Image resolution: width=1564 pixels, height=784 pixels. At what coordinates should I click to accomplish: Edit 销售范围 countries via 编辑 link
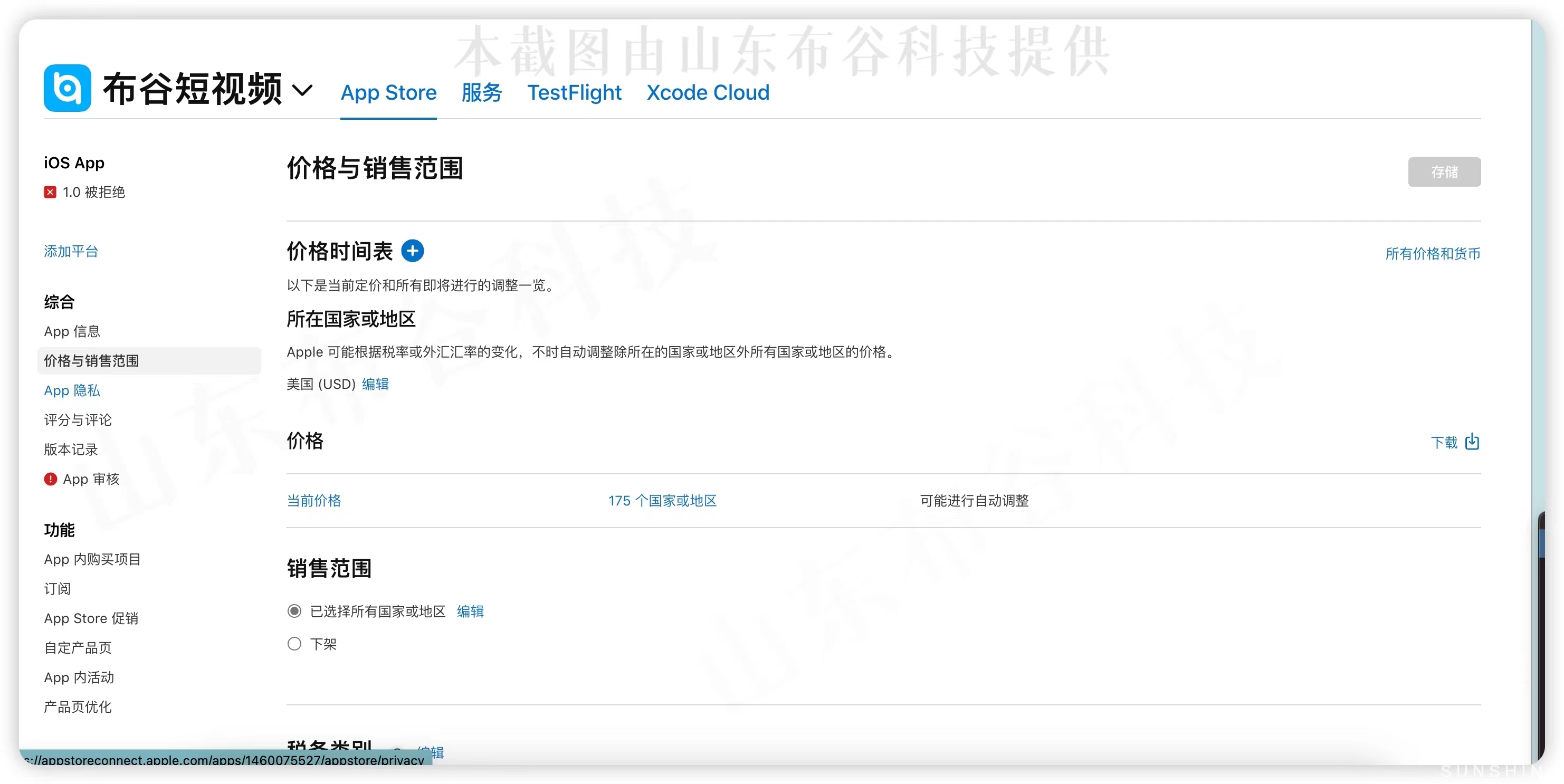(470, 611)
